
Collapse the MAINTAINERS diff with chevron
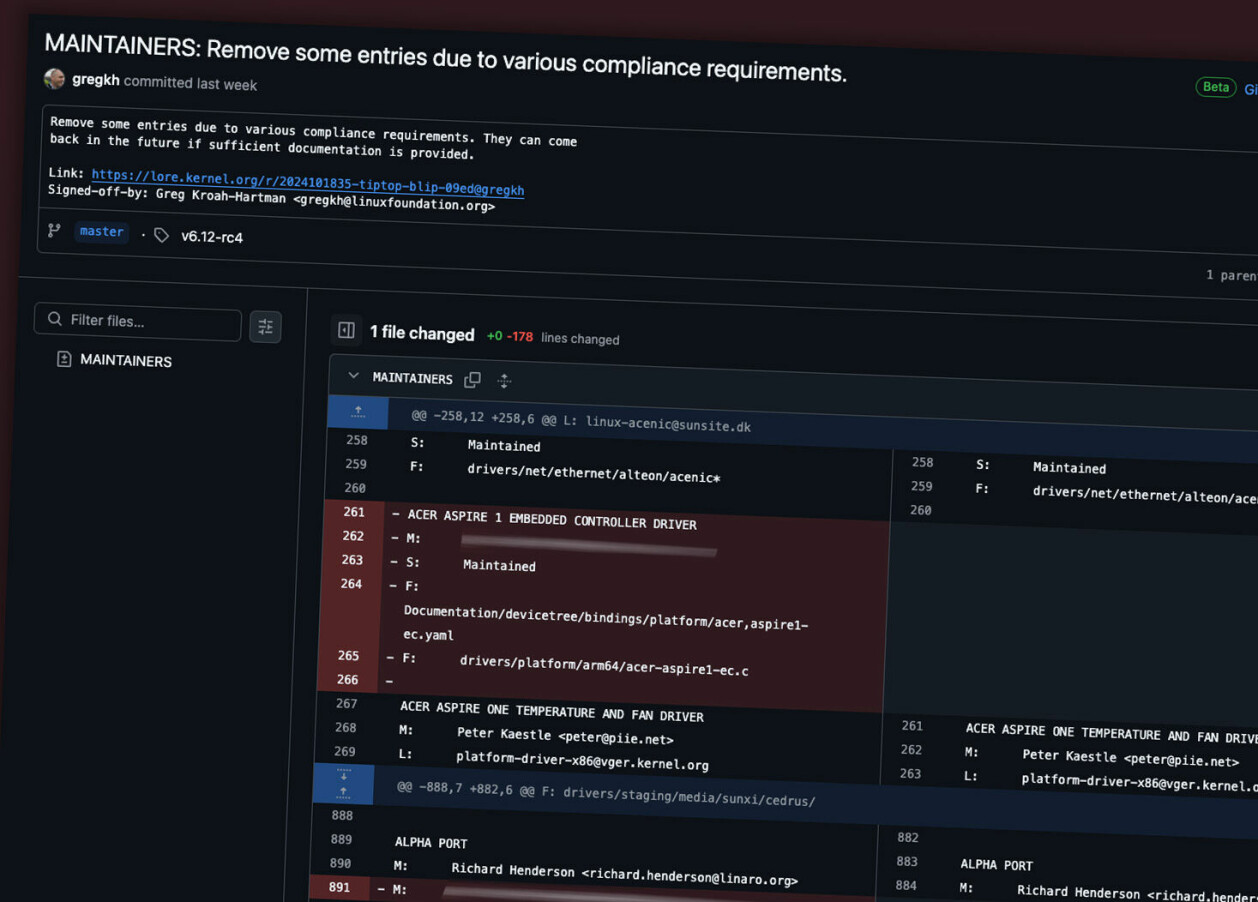(353, 376)
